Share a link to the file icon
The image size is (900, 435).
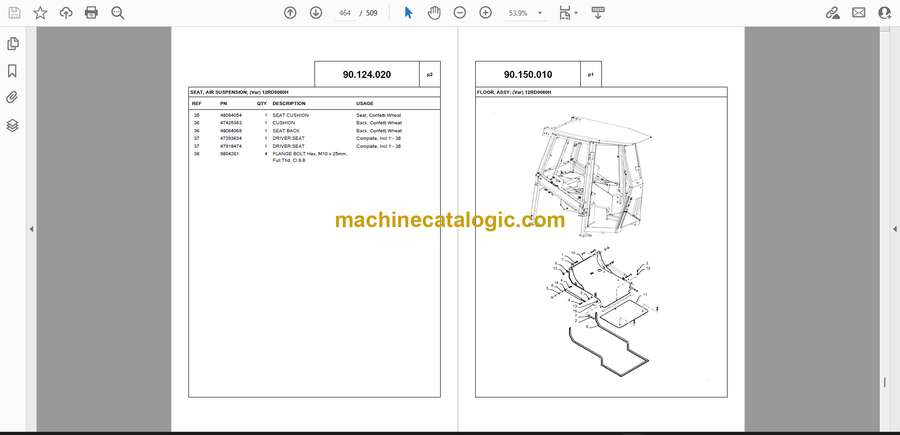pyautogui.click(x=833, y=13)
